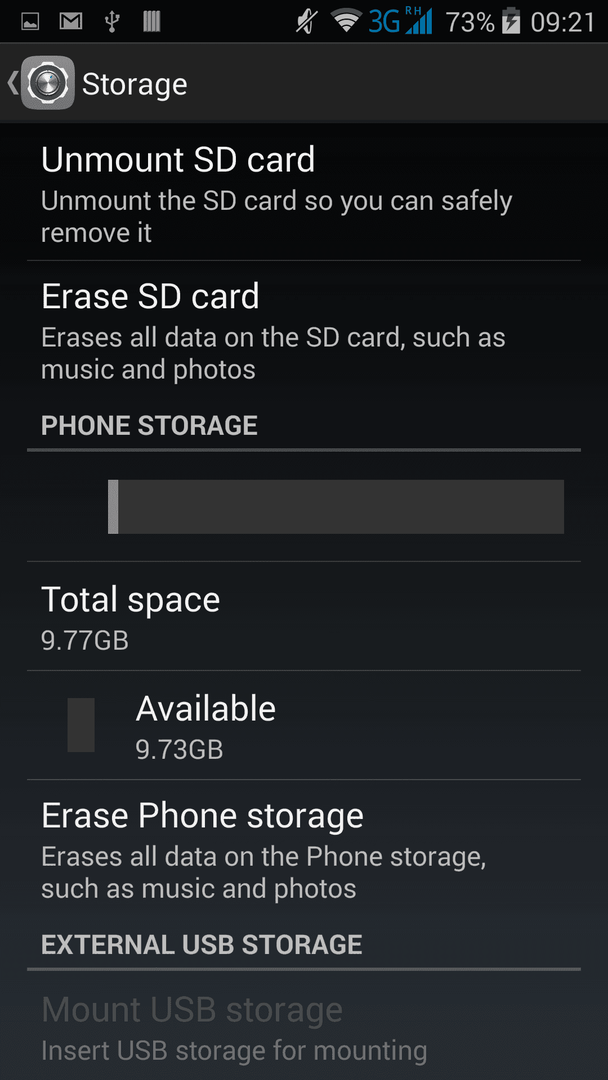Open the Available 9.73GB row
The image size is (608, 1080).
[304, 725]
